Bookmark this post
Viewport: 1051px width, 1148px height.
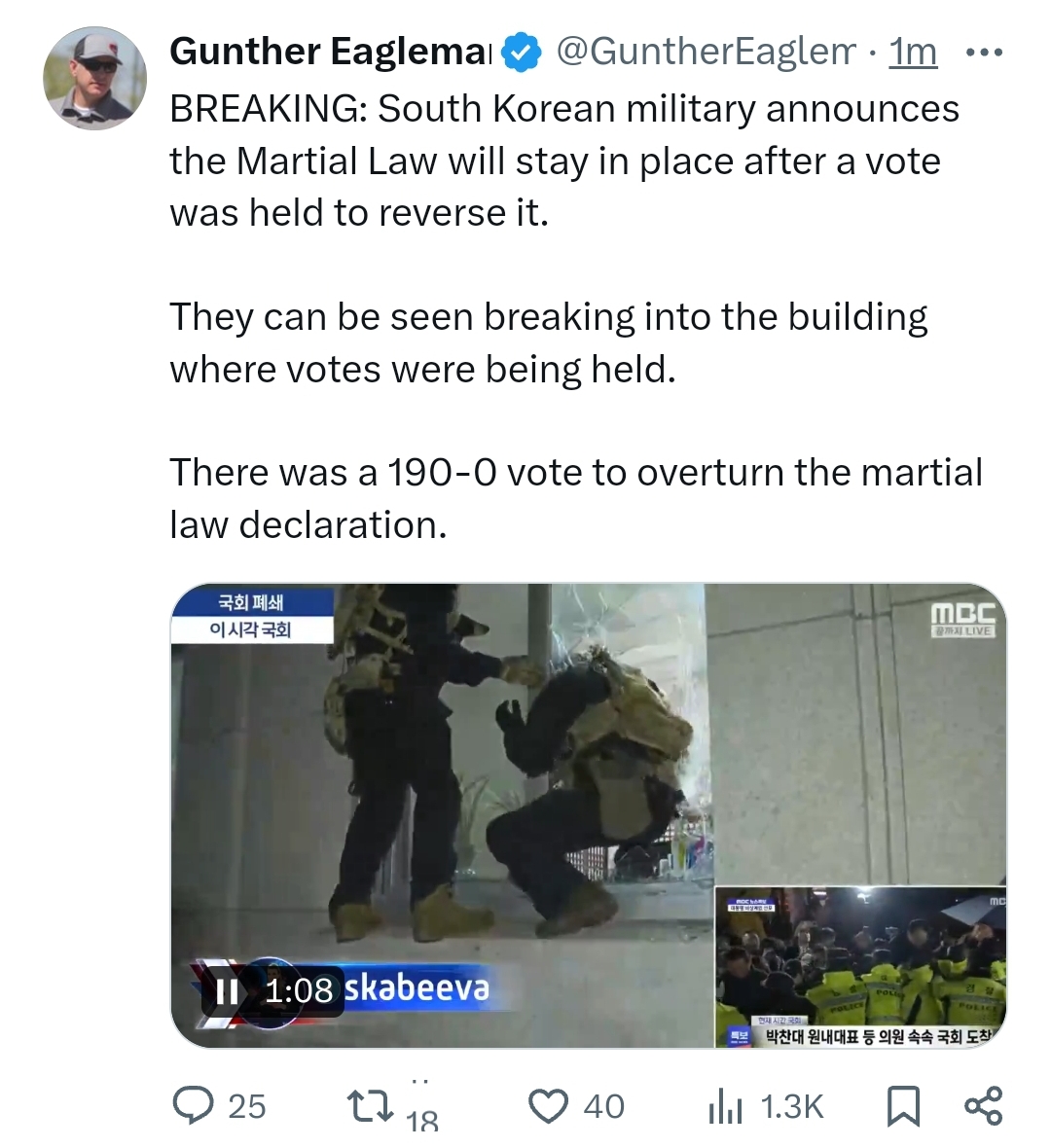click(x=903, y=1106)
